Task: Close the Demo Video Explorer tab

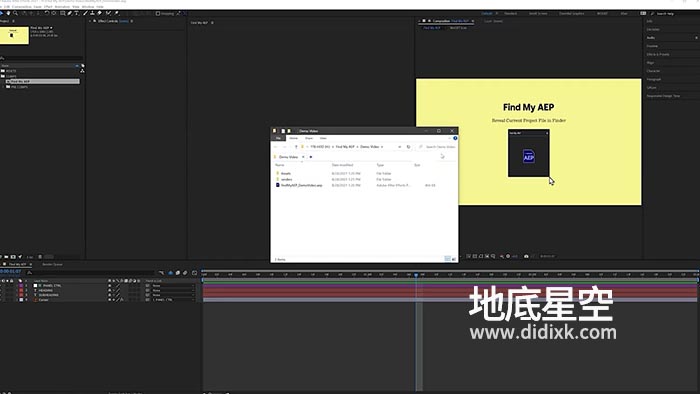Action: 303,157
